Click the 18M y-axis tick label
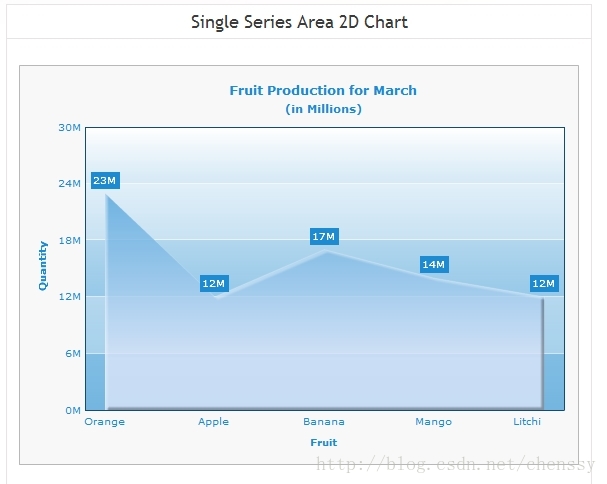Image resolution: width=607 pixels, height=484 pixels. coord(70,240)
